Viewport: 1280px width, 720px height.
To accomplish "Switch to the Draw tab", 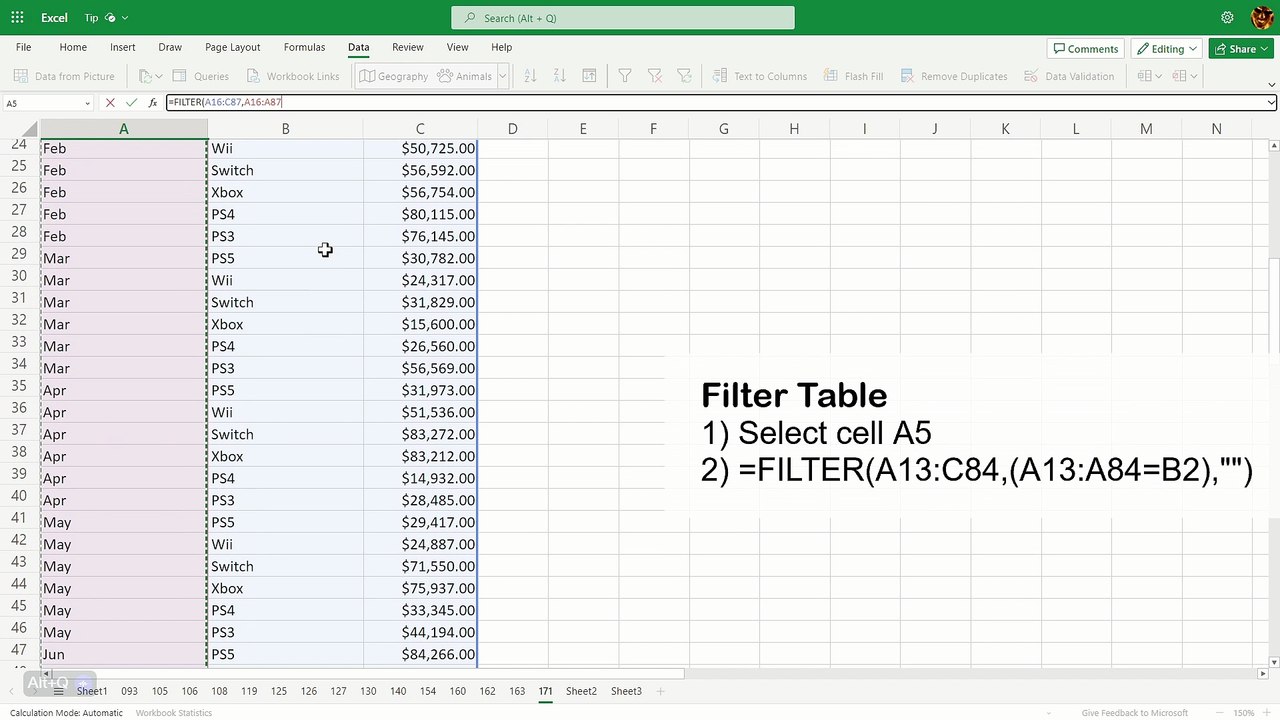I will [x=170, y=47].
